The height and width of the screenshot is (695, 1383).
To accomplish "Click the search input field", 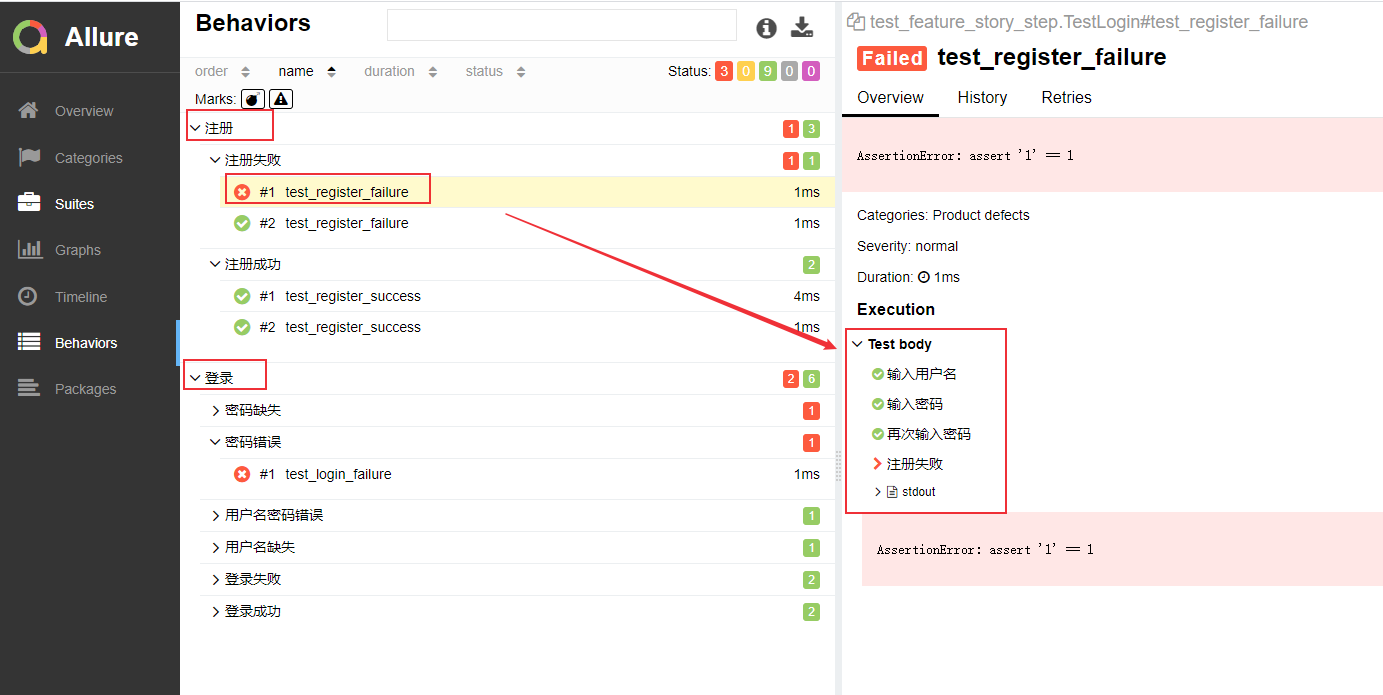I will [x=562, y=25].
